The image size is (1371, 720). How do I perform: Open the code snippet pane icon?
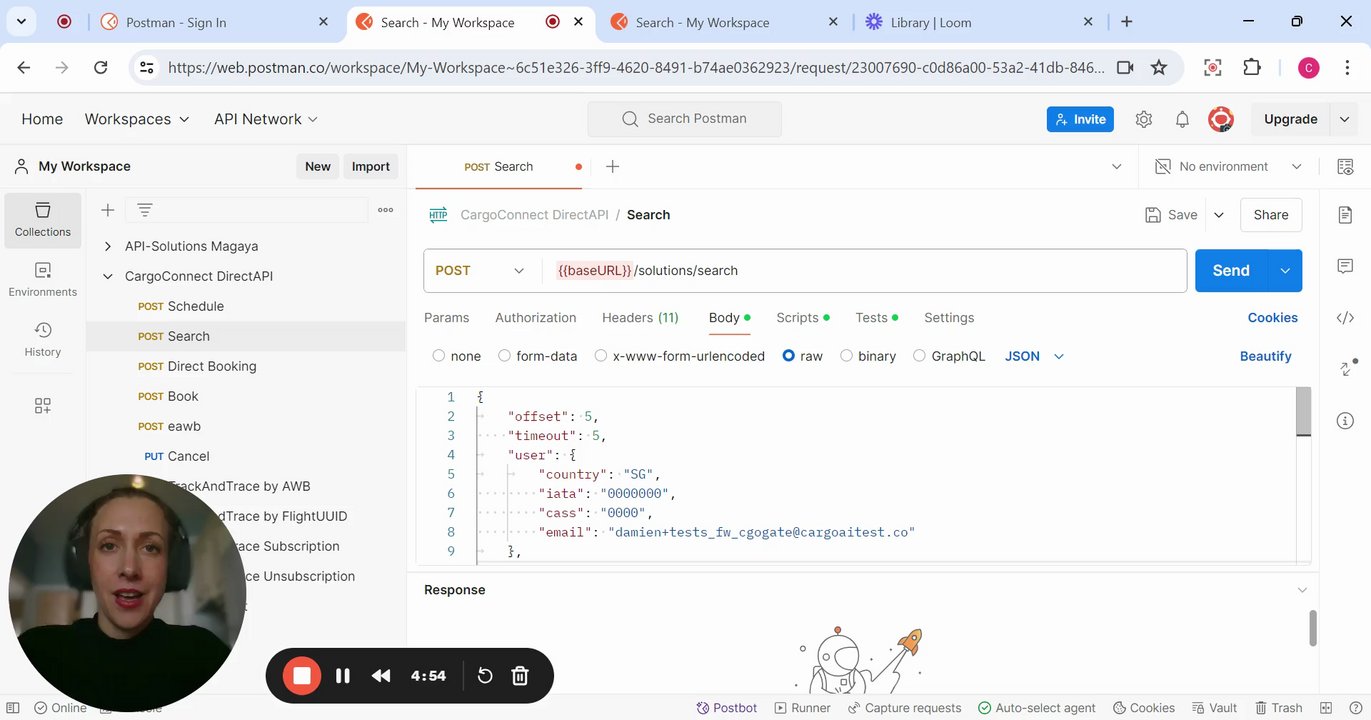pyautogui.click(x=1345, y=318)
